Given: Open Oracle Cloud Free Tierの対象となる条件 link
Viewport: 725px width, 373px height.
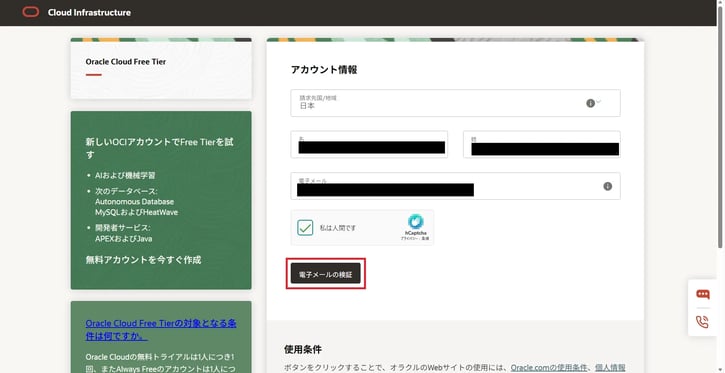Looking at the screenshot, I should pos(161,330).
